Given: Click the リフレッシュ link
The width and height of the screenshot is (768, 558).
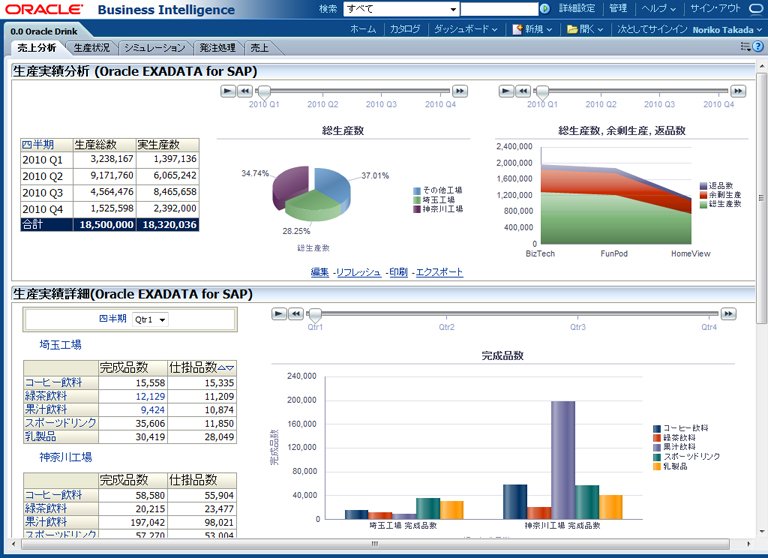Looking at the screenshot, I should click(x=359, y=272).
